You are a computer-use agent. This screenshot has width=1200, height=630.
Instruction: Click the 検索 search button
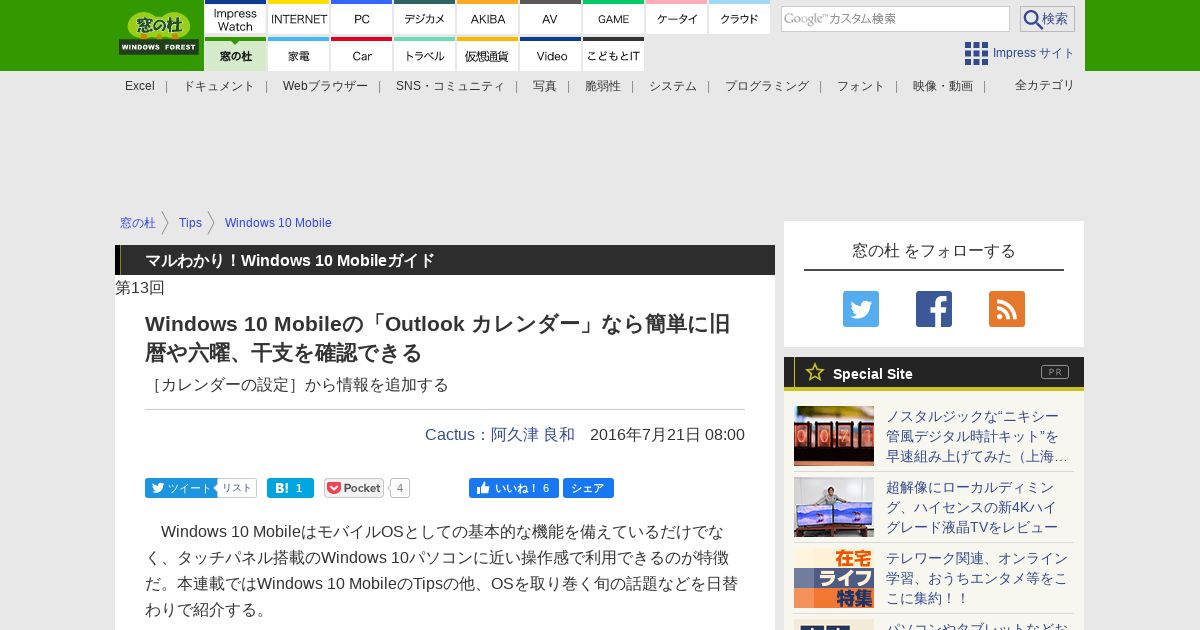[x=1047, y=19]
